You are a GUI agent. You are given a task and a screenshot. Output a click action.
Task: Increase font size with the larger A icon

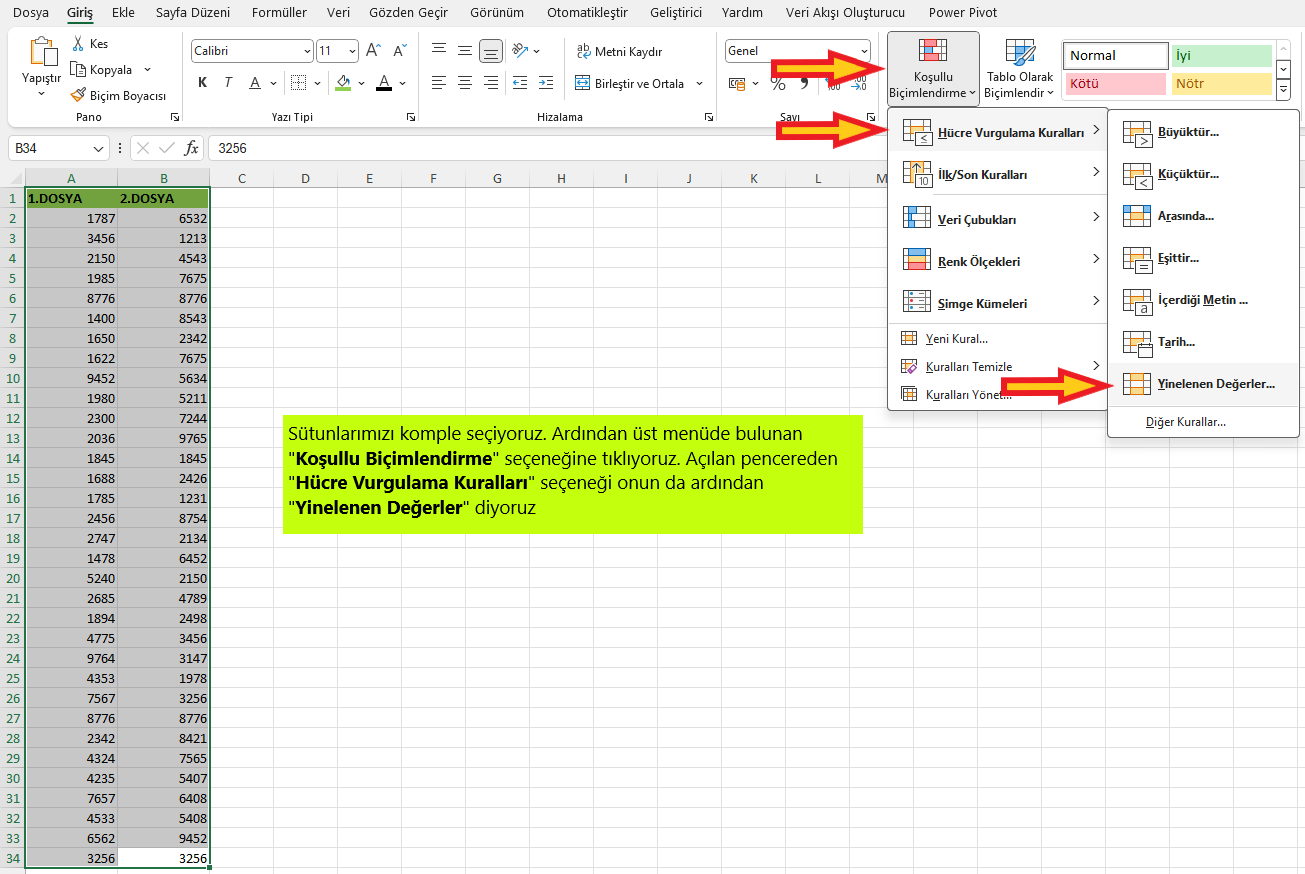pos(373,50)
